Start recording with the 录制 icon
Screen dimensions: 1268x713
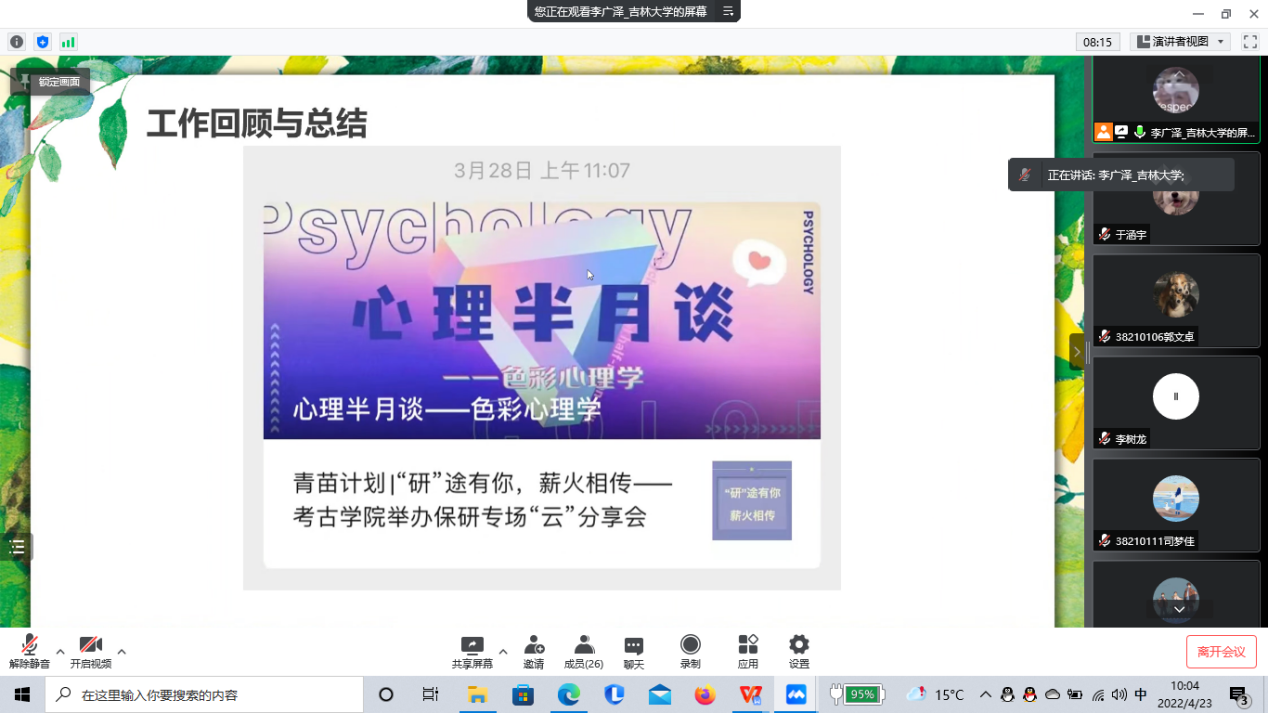point(690,652)
